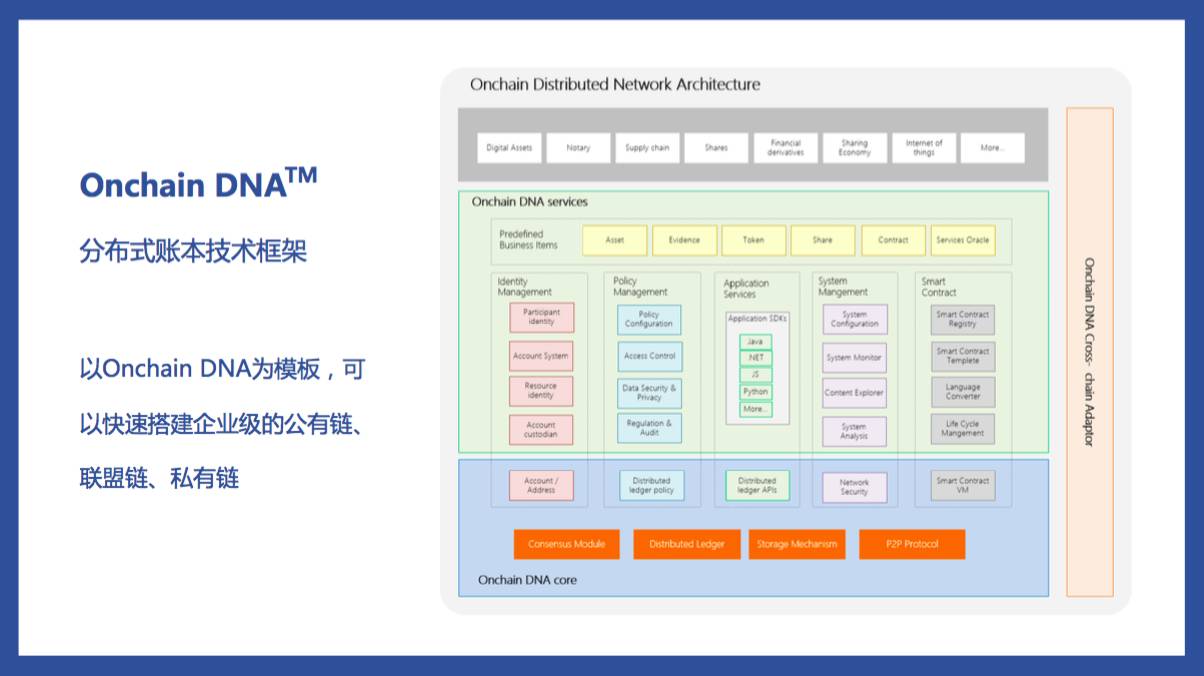1204x676 pixels.
Task: Select the yellow 'Contract' box
Action: coord(893,240)
